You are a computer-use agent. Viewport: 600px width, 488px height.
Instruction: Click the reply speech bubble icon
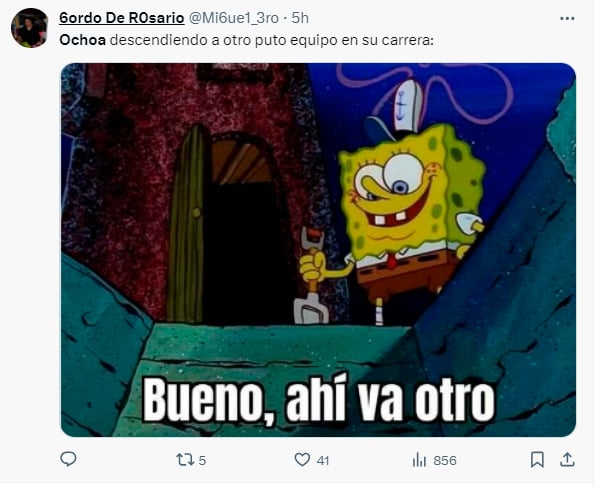(68, 459)
